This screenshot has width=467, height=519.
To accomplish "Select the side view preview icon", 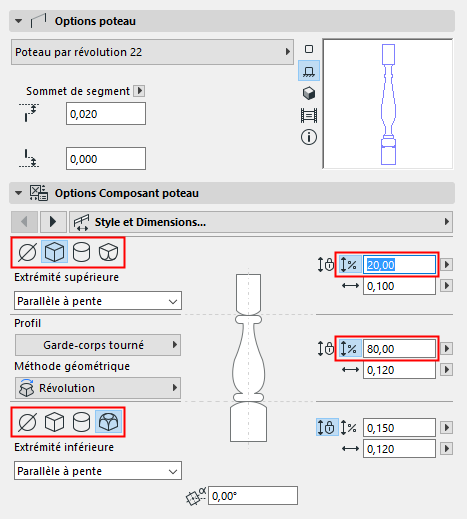I will (309, 71).
